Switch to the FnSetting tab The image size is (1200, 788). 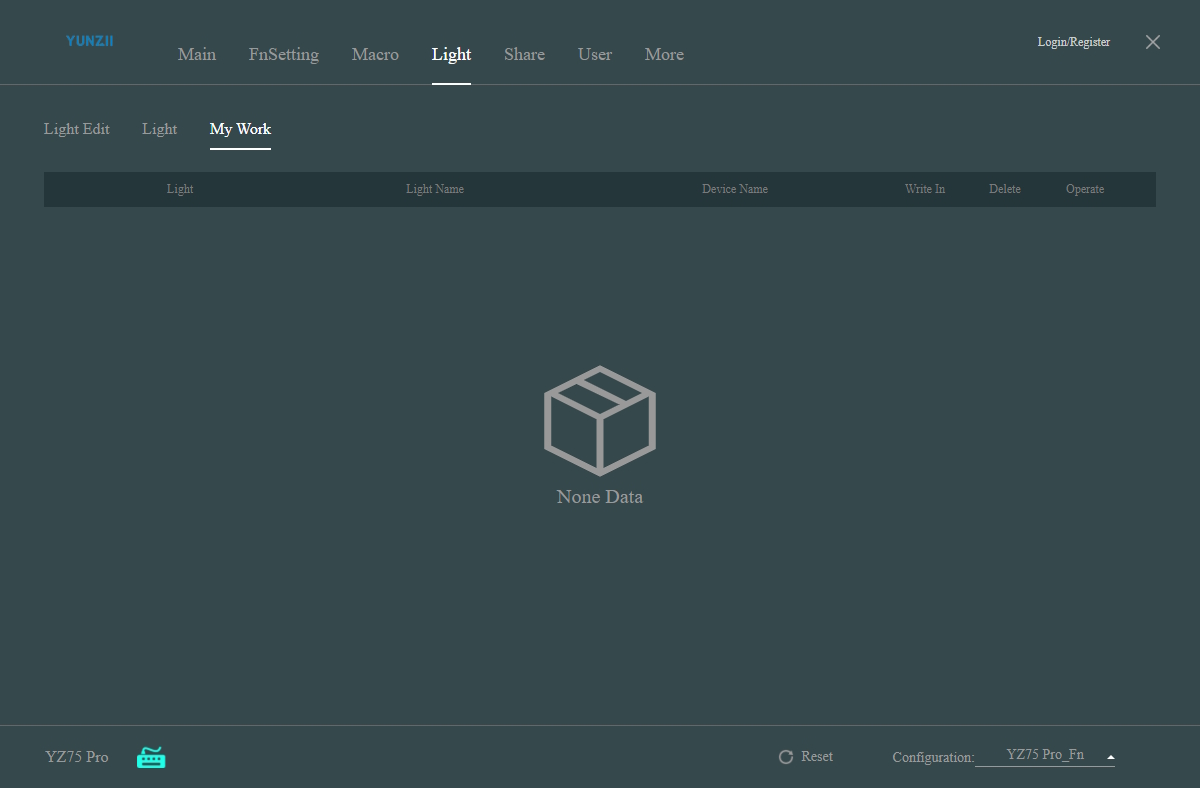[284, 55]
